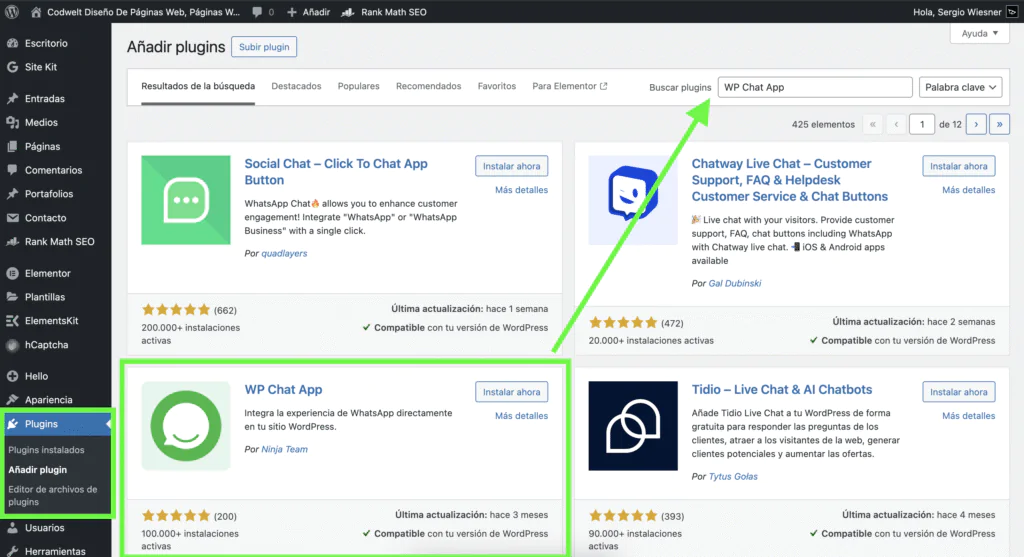Viewport: 1024px width, 557px height.
Task: Click the Social Chat plugin icon
Action: pyautogui.click(x=186, y=200)
